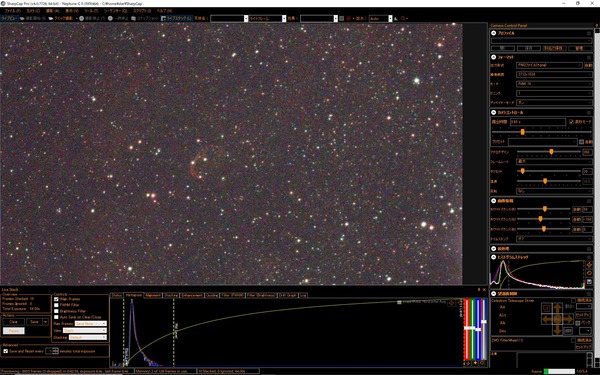The image size is (600, 375).
Task: Take a スナップショット snapshot from toolbar
Action: pos(145,18)
